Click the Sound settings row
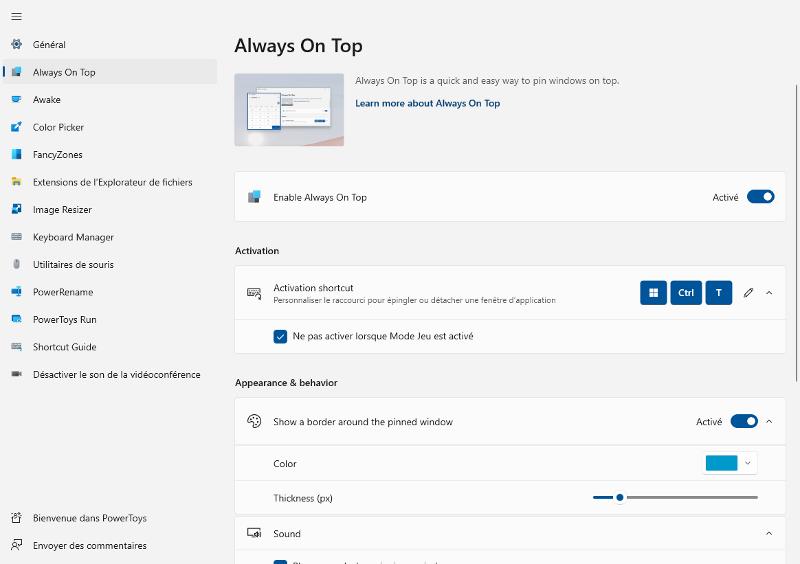The image size is (800, 564). click(510, 533)
